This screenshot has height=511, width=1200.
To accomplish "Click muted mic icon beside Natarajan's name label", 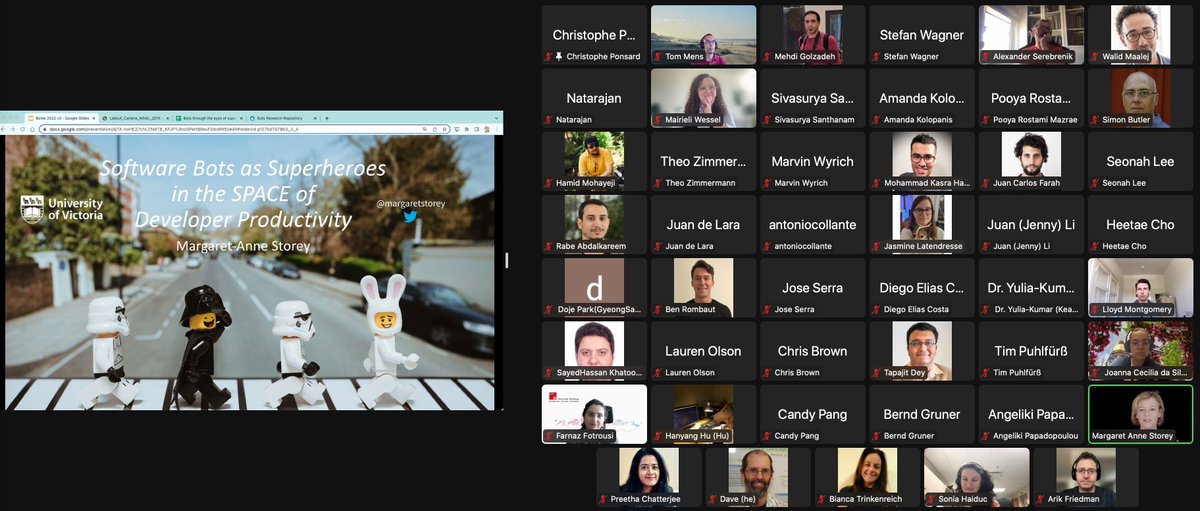I will coord(548,120).
